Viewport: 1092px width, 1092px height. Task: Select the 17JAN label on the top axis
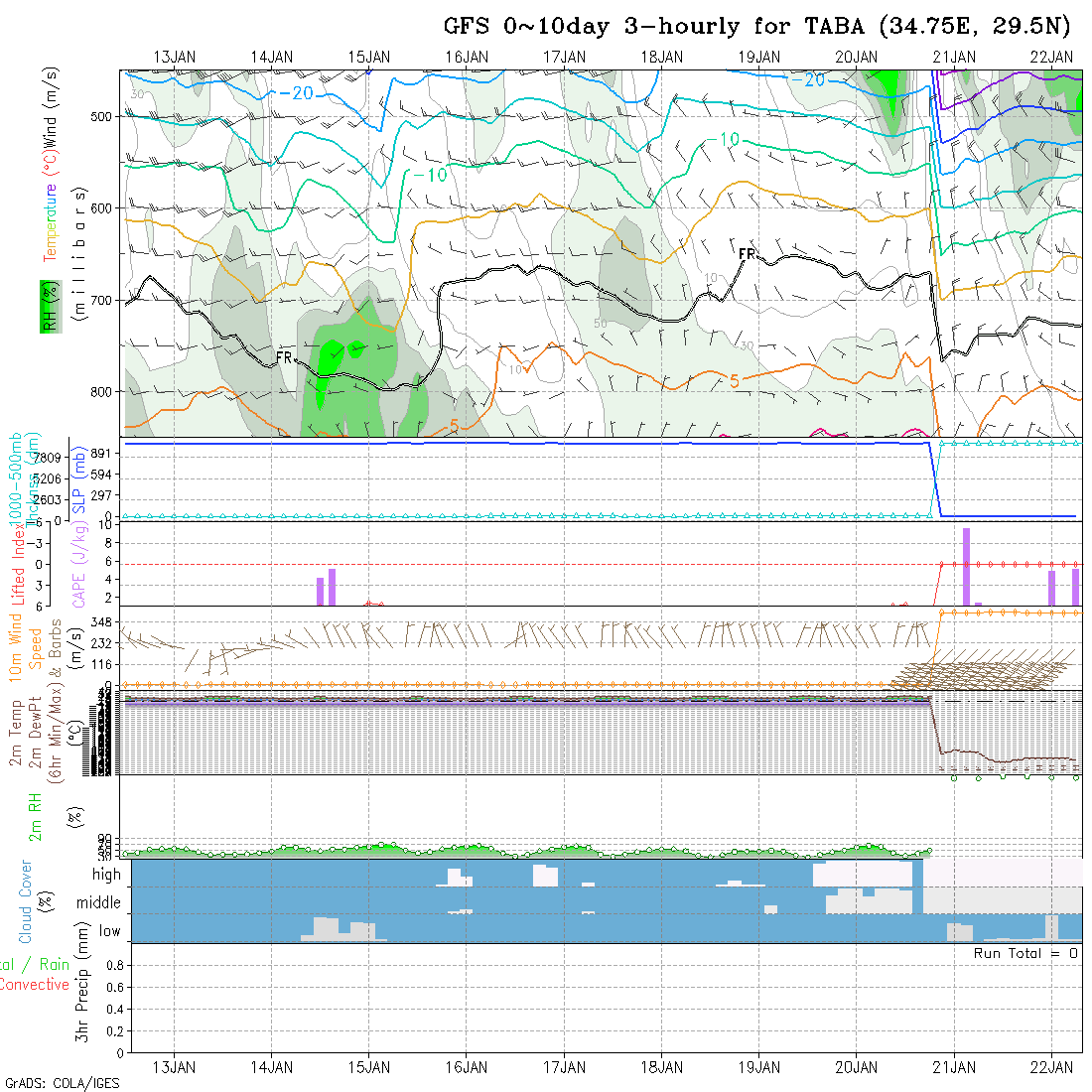pos(565,57)
